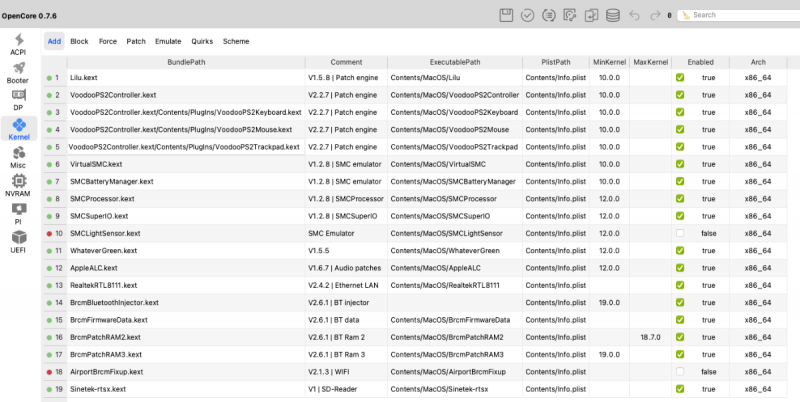
Task: Click the undo arrow icon
Action: (x=634, y=15)
